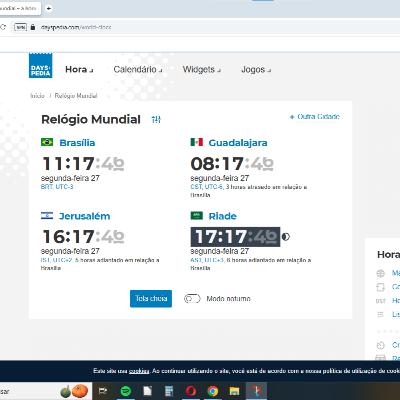Viewport: 400px width, 400px height.
Task: Open the Hora dropdown menu
Action: click(79, 69)
